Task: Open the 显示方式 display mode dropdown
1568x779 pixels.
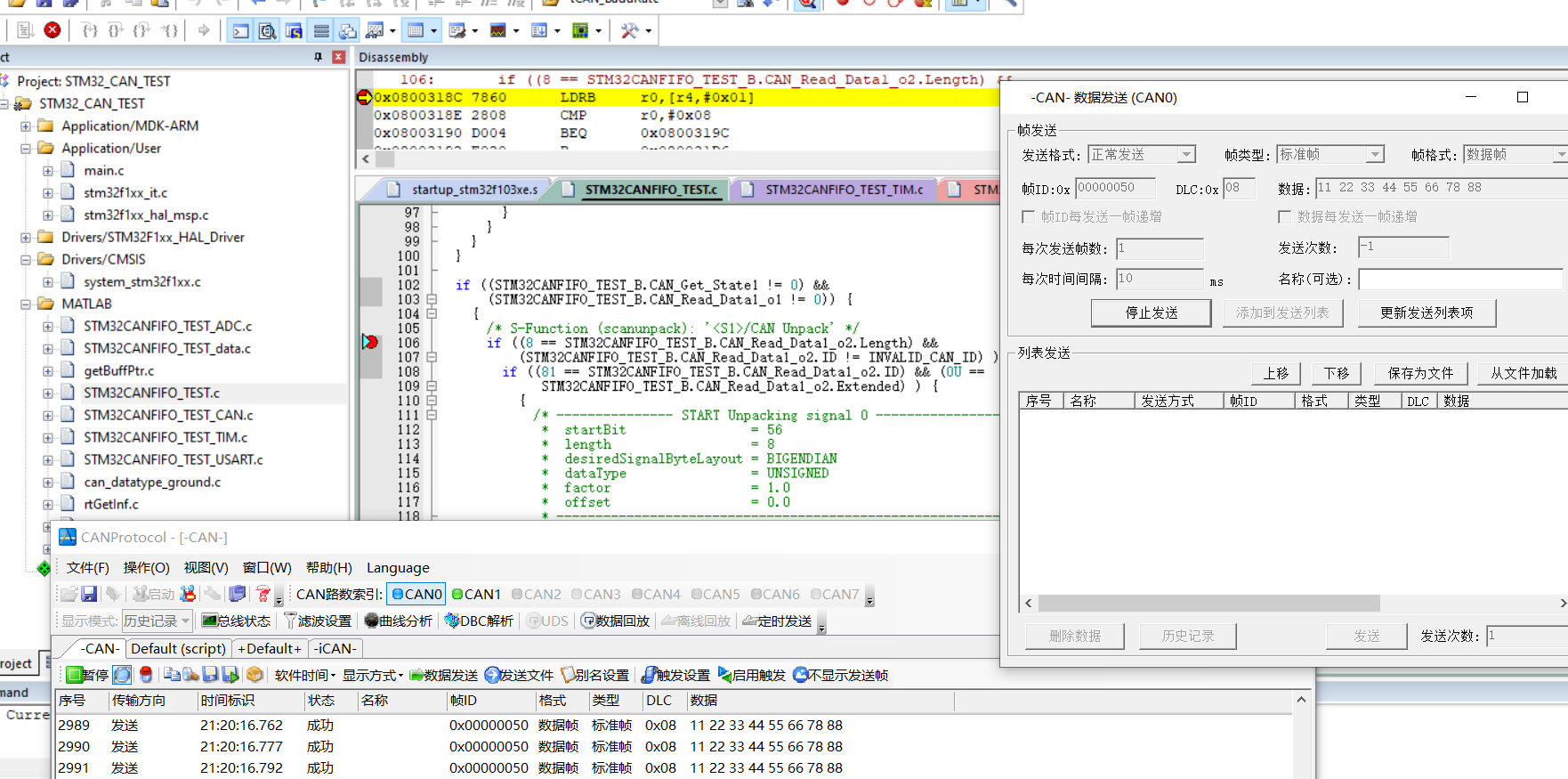Action: [373, 675]
